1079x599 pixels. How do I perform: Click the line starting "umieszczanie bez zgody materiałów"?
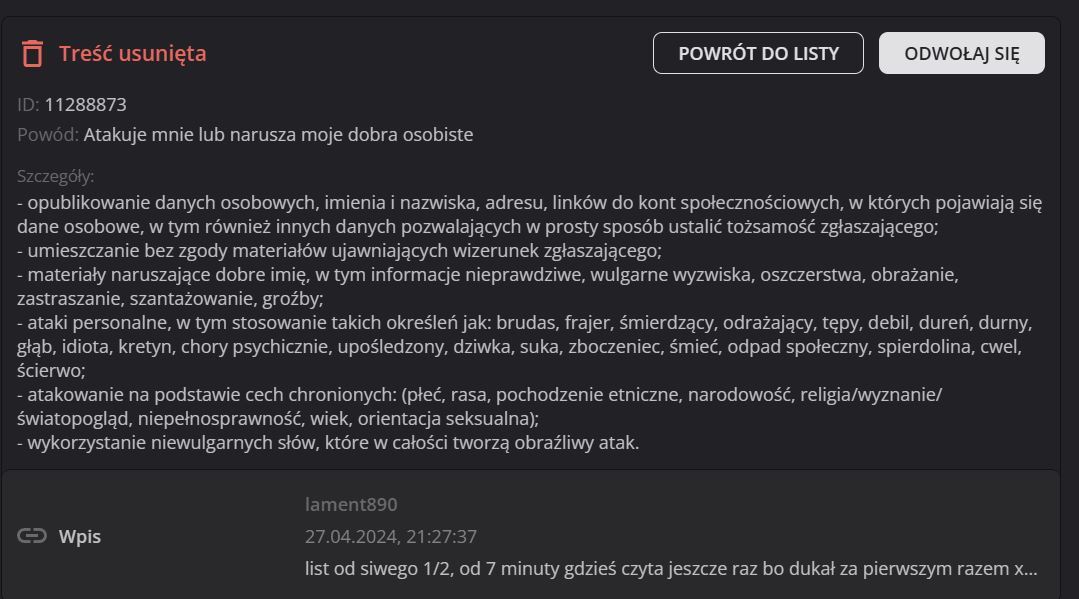click(340, 250)
